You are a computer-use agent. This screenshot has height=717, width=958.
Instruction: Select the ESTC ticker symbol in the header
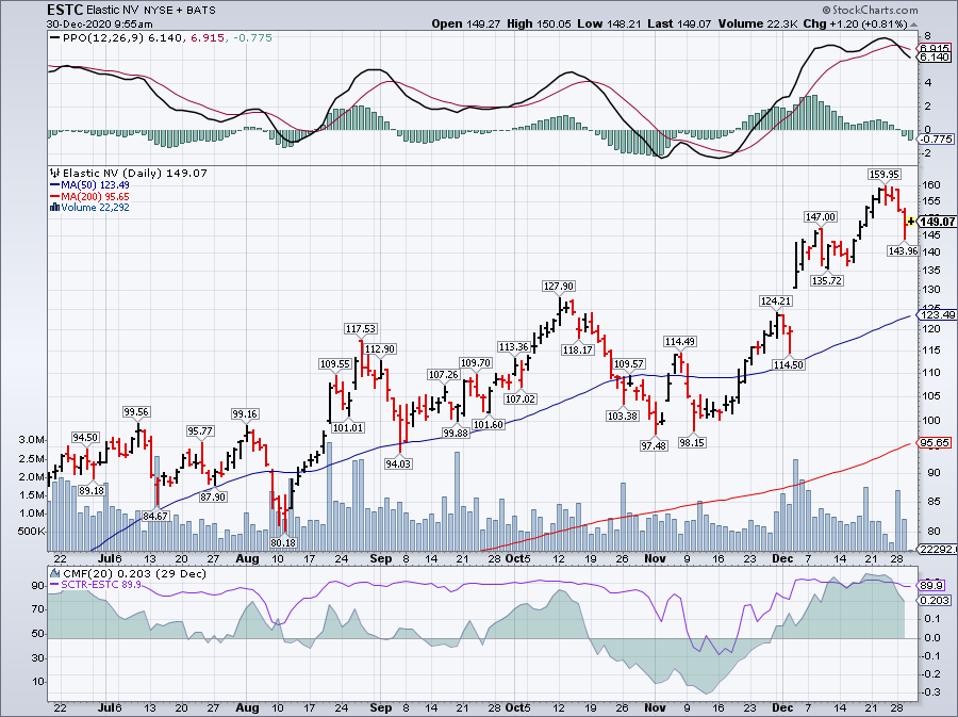tap(65, 10)
